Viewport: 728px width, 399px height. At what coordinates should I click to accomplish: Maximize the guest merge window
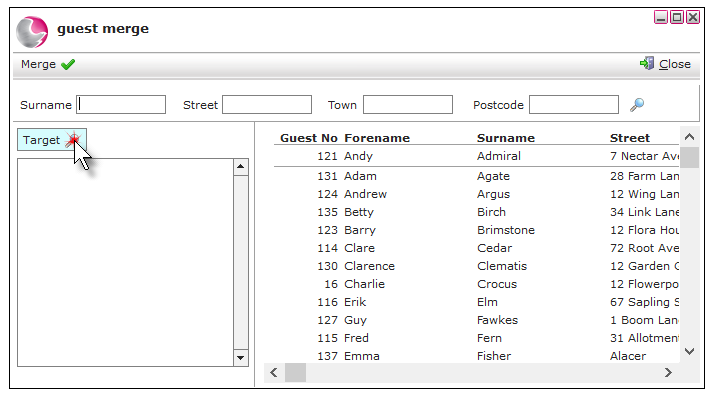(x=677, y=18)
